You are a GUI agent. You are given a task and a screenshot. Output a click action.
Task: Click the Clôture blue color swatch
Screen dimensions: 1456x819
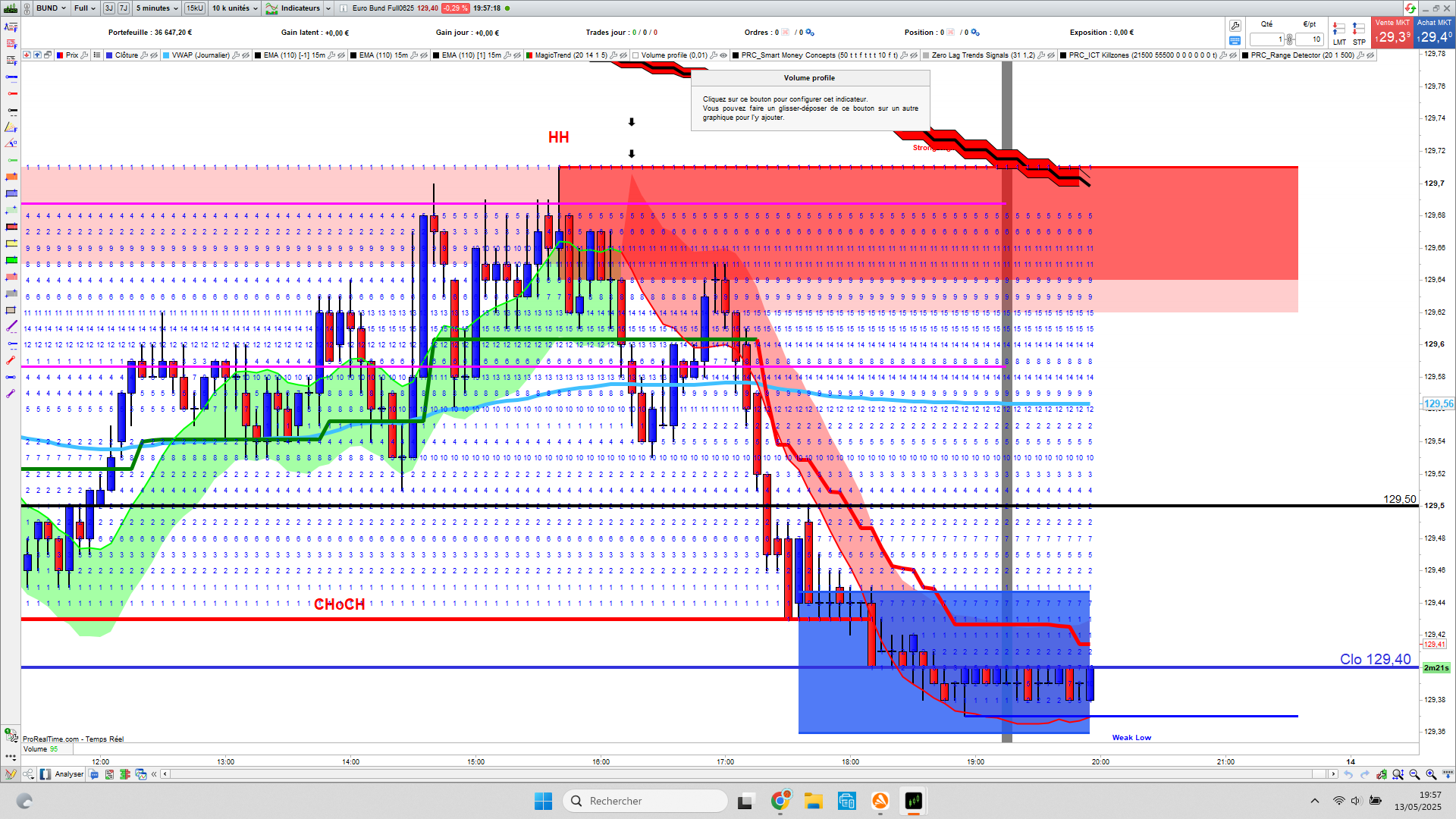pyautogui.click(x=110, y=55)
